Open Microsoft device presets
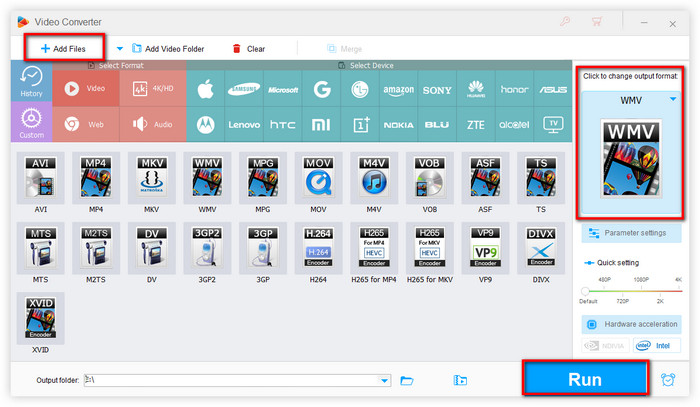This screenshot has width=700, height=407. (283, 89)
